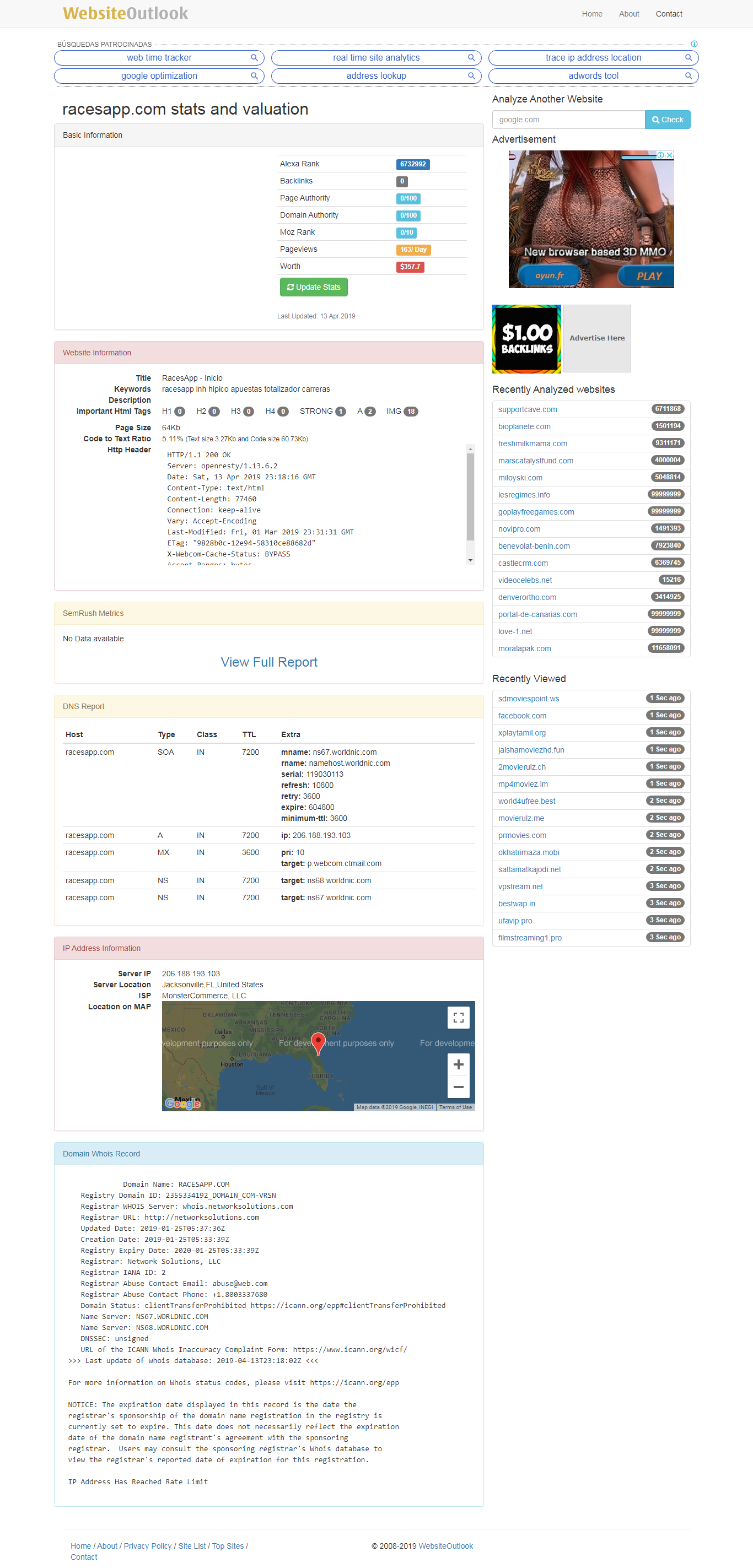Open the About menu item
Screen dimensions: 753x1568
click(629, 14)
